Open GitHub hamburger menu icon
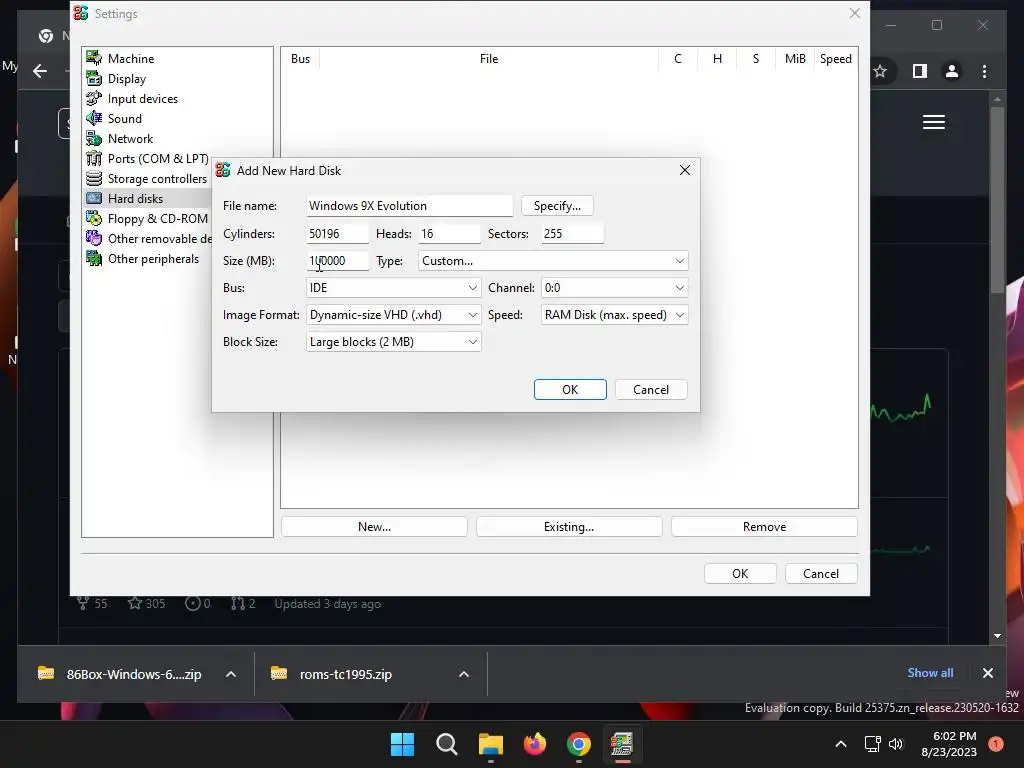 point(934,122)
